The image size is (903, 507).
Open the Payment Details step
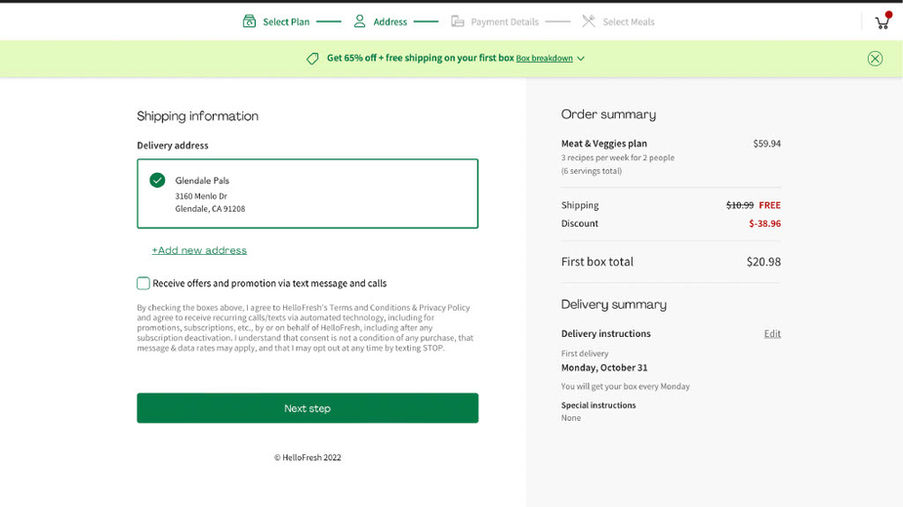tap(504, 22)
